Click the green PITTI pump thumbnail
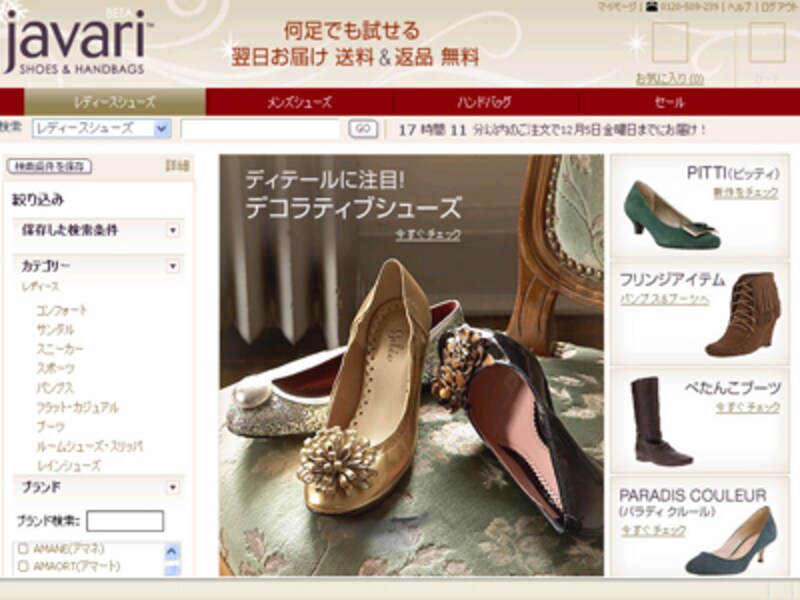This screenshot has height=600, width=800. pyautogui.click(x=671, y=215)
